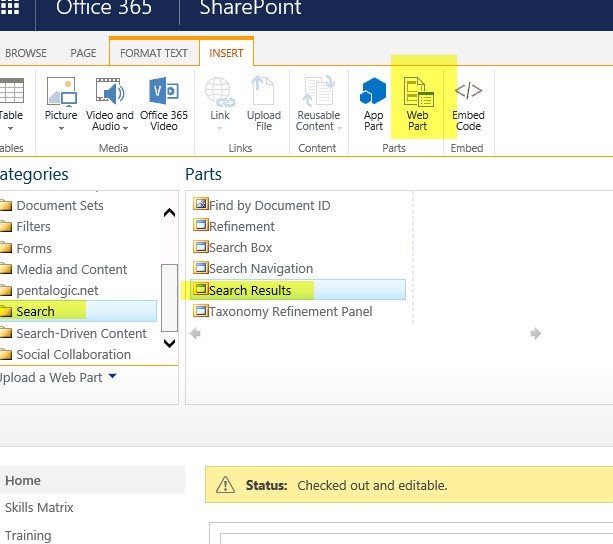
Task: Open the Embed Code tool
Action: [468, 103]
